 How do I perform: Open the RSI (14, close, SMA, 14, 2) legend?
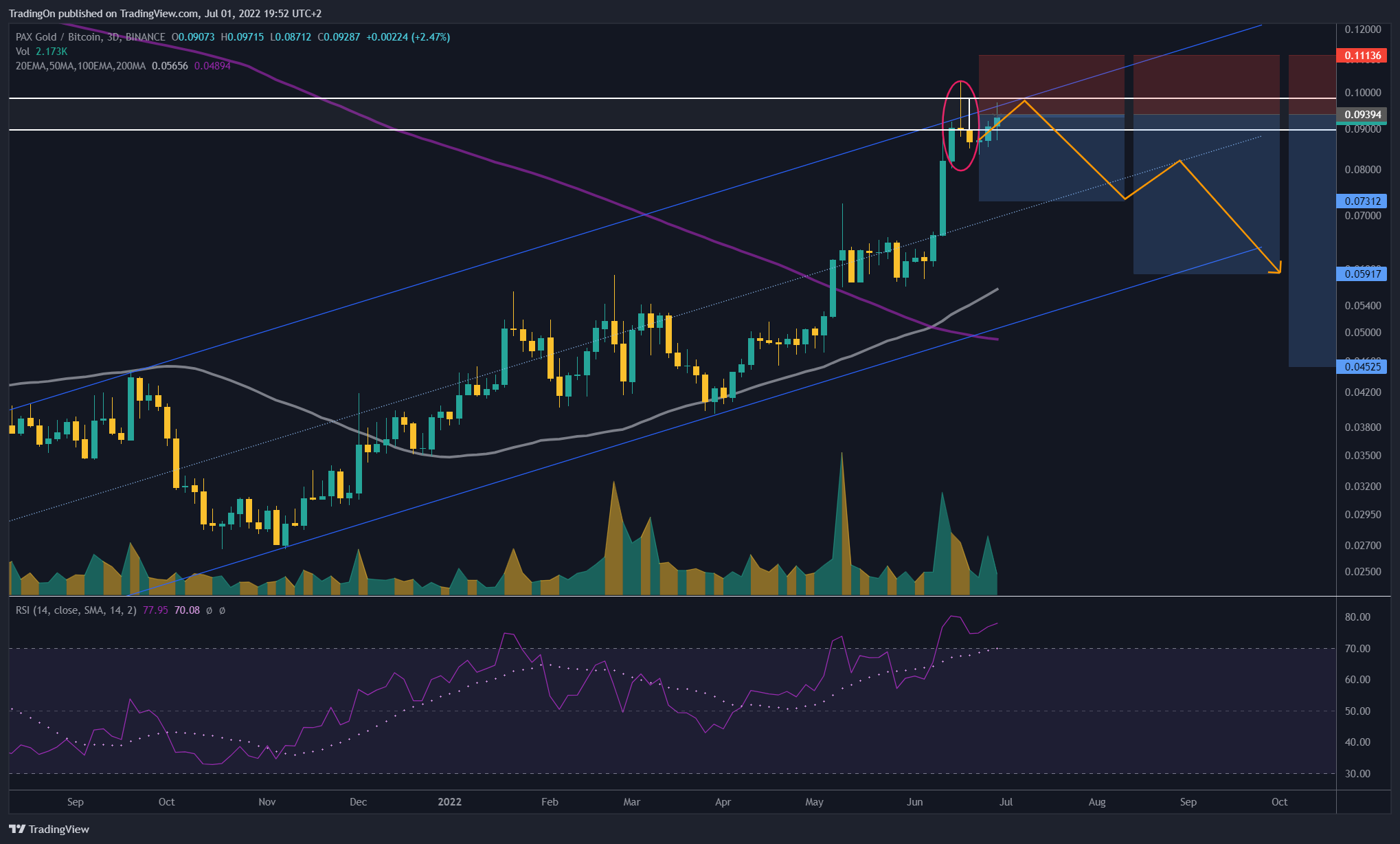click(x=76, y=610)
